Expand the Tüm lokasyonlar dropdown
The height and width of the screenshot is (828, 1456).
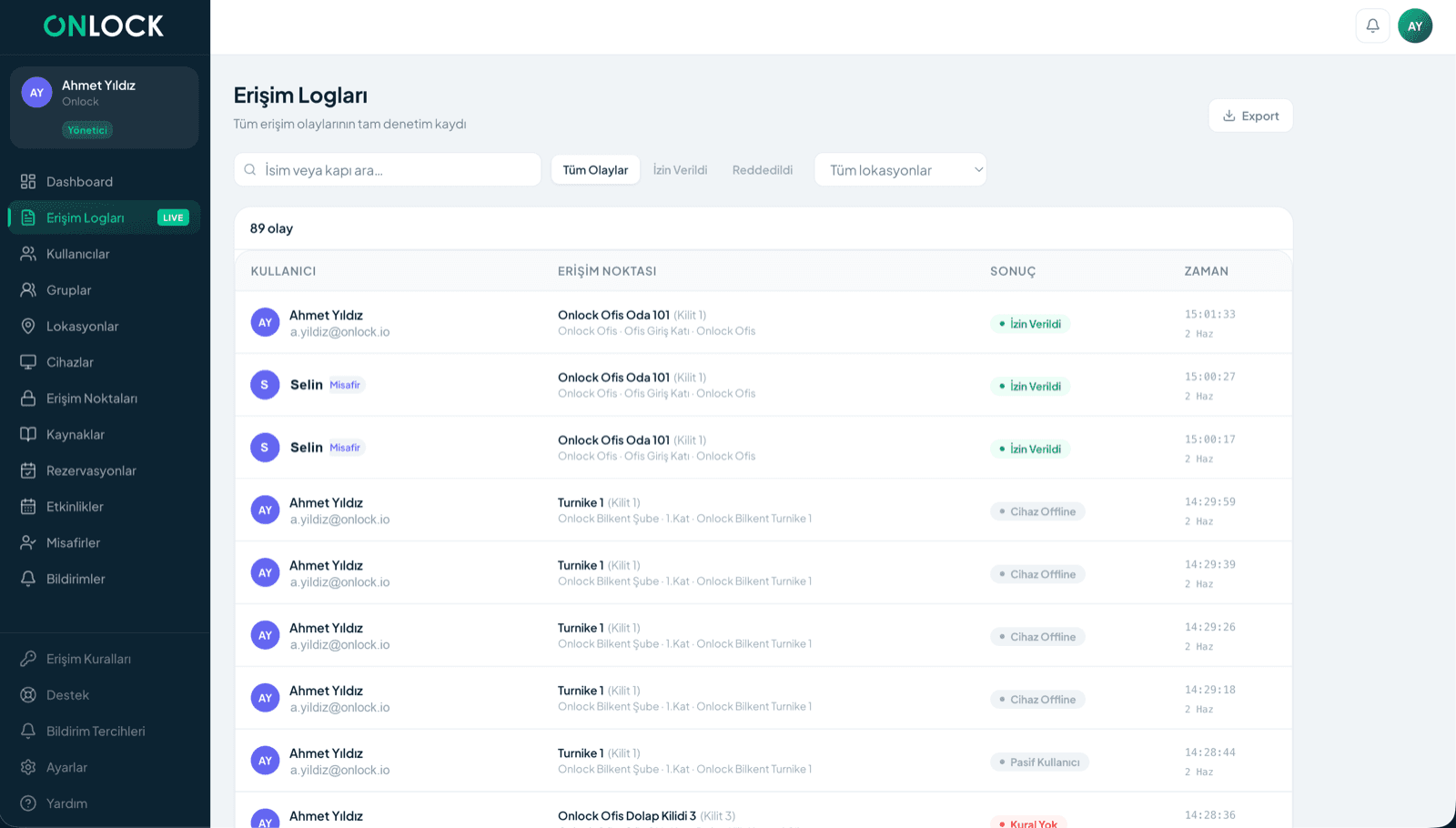900,170
